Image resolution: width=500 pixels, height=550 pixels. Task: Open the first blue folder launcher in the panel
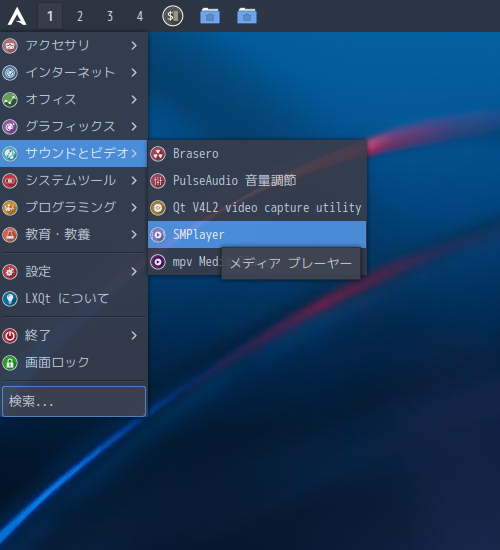point(210,16)
